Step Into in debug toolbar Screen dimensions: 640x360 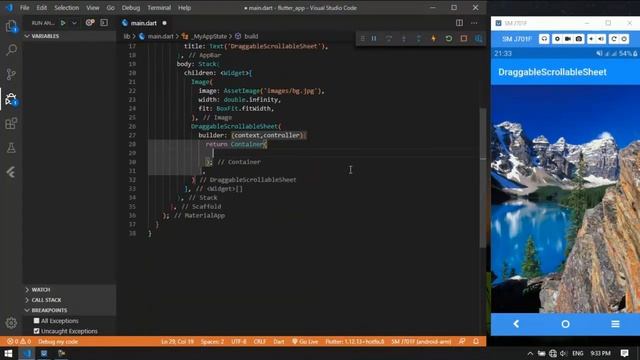404,39
